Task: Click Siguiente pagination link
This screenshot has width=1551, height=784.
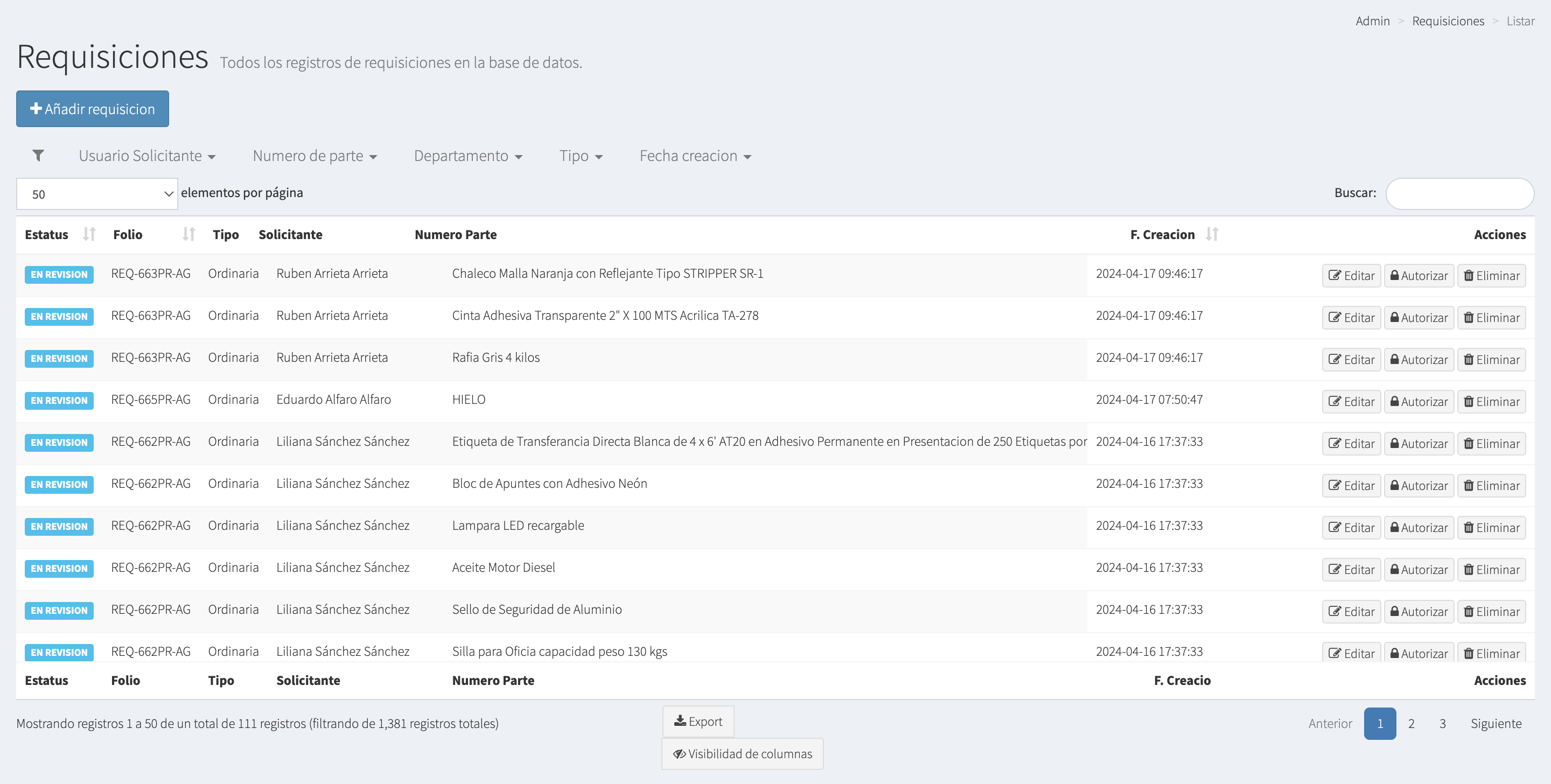Action: (x=1495, y=724)
